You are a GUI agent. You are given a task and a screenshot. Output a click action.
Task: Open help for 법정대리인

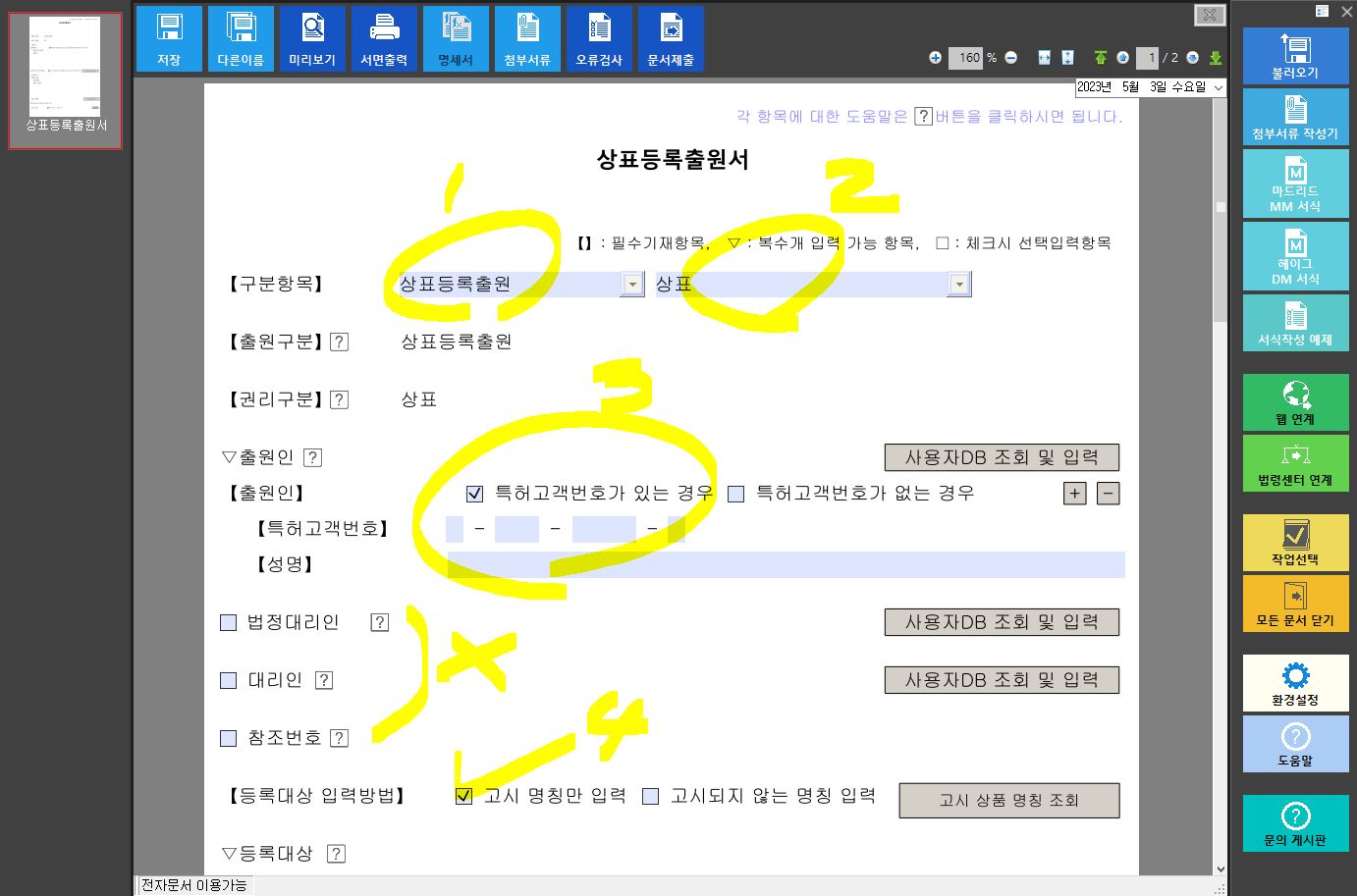(379, 622)
